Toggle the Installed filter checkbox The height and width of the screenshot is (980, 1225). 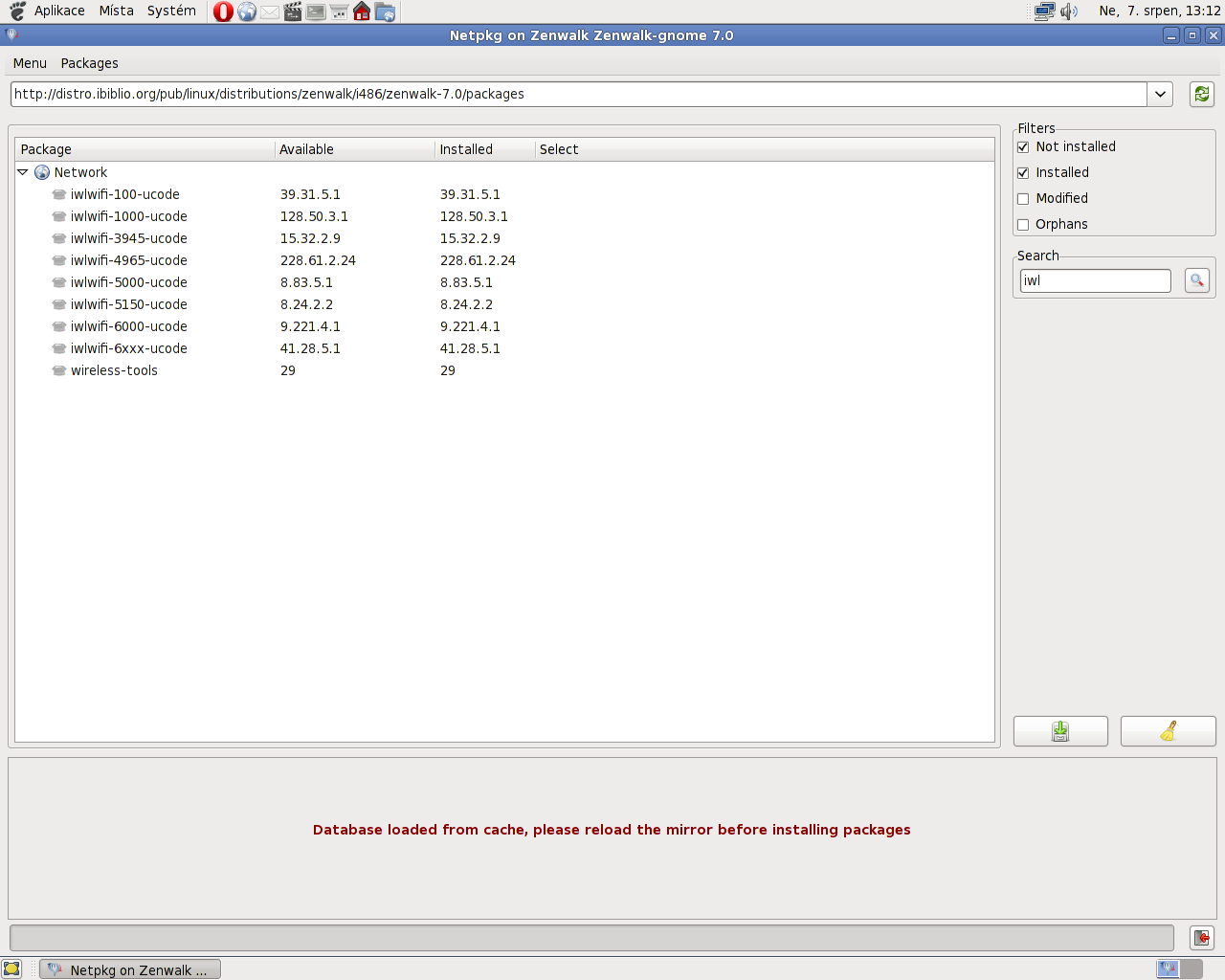coord(1023,172)
